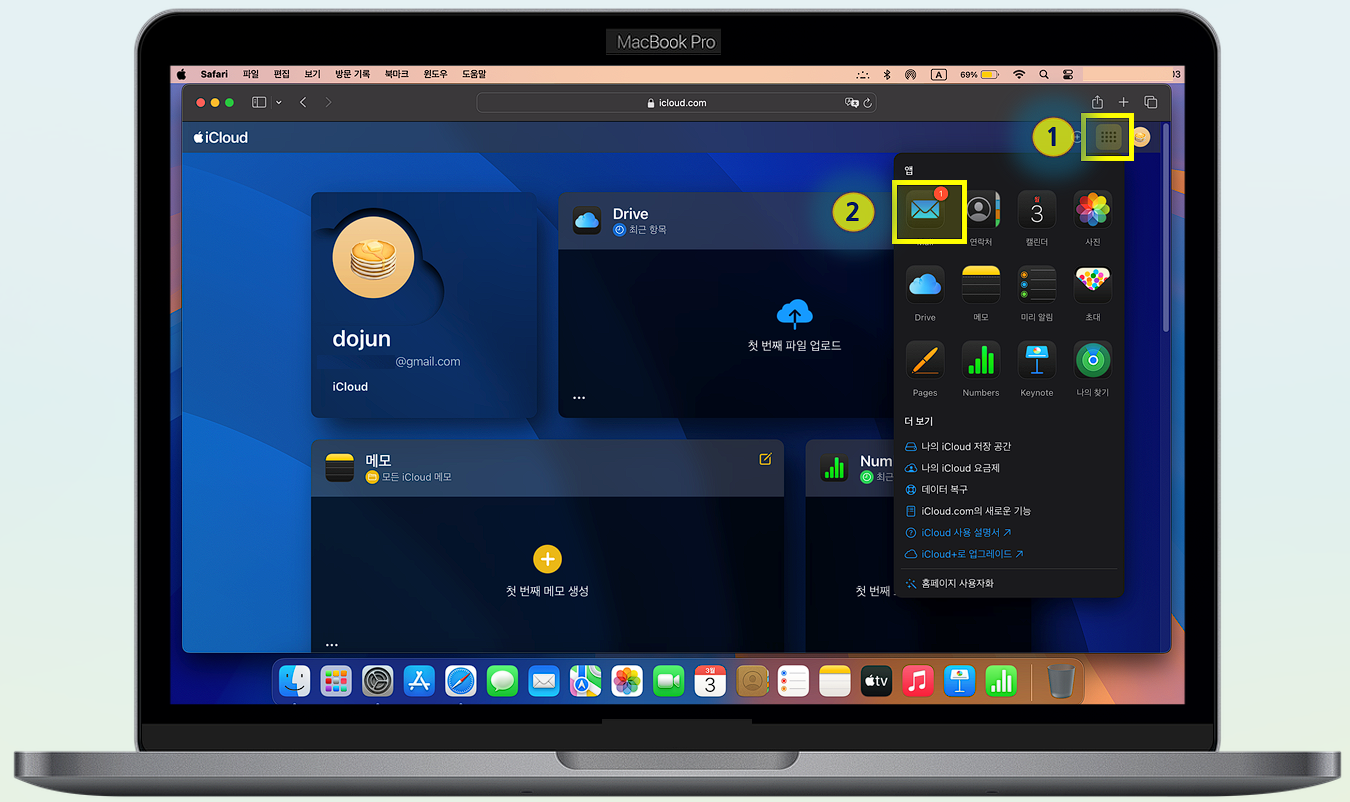This screenshot has height=802, width=1350.
Task: Open 캘린더 in the iCloud apps panel
Action: (x=1037, y=209)
